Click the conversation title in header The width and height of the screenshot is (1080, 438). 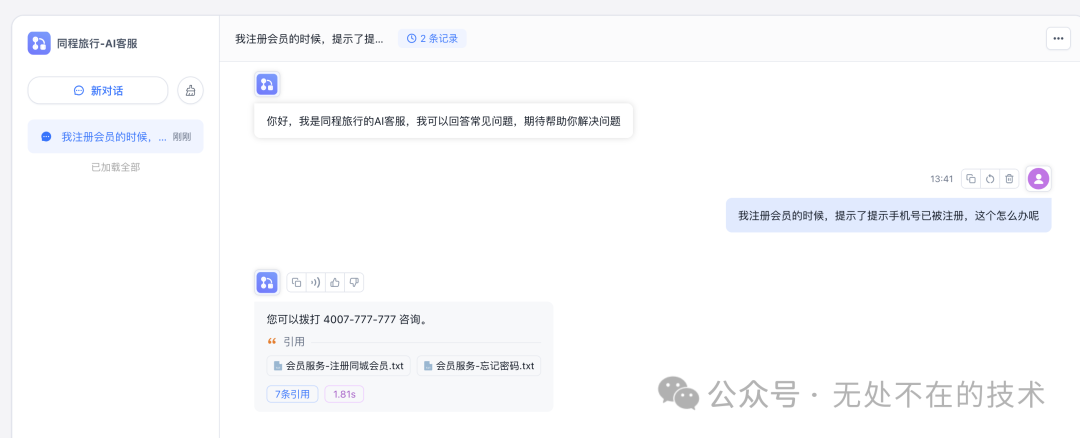point(309,39)
